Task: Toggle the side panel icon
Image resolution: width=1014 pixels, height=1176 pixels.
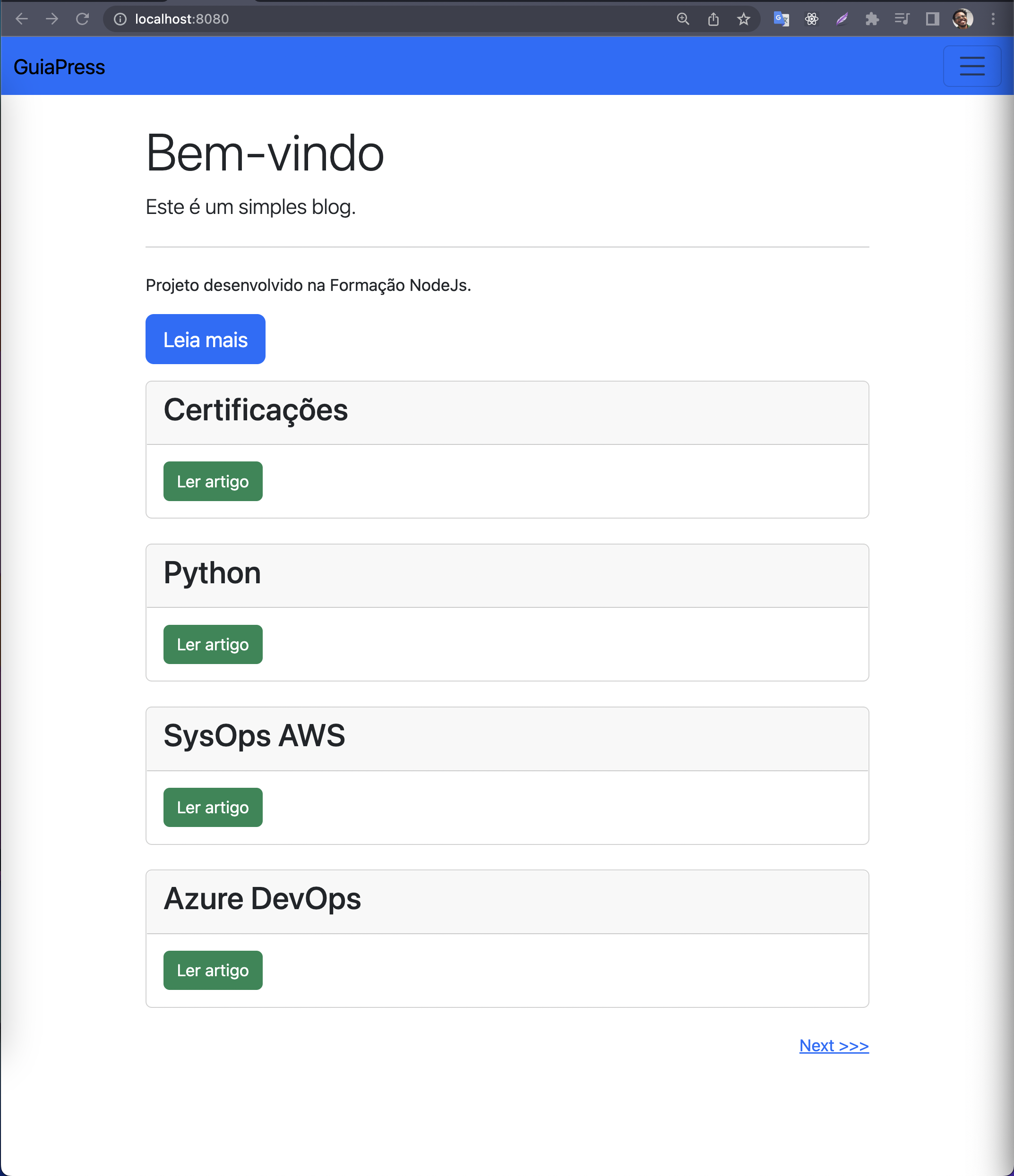Action: [x=932, y=19]
